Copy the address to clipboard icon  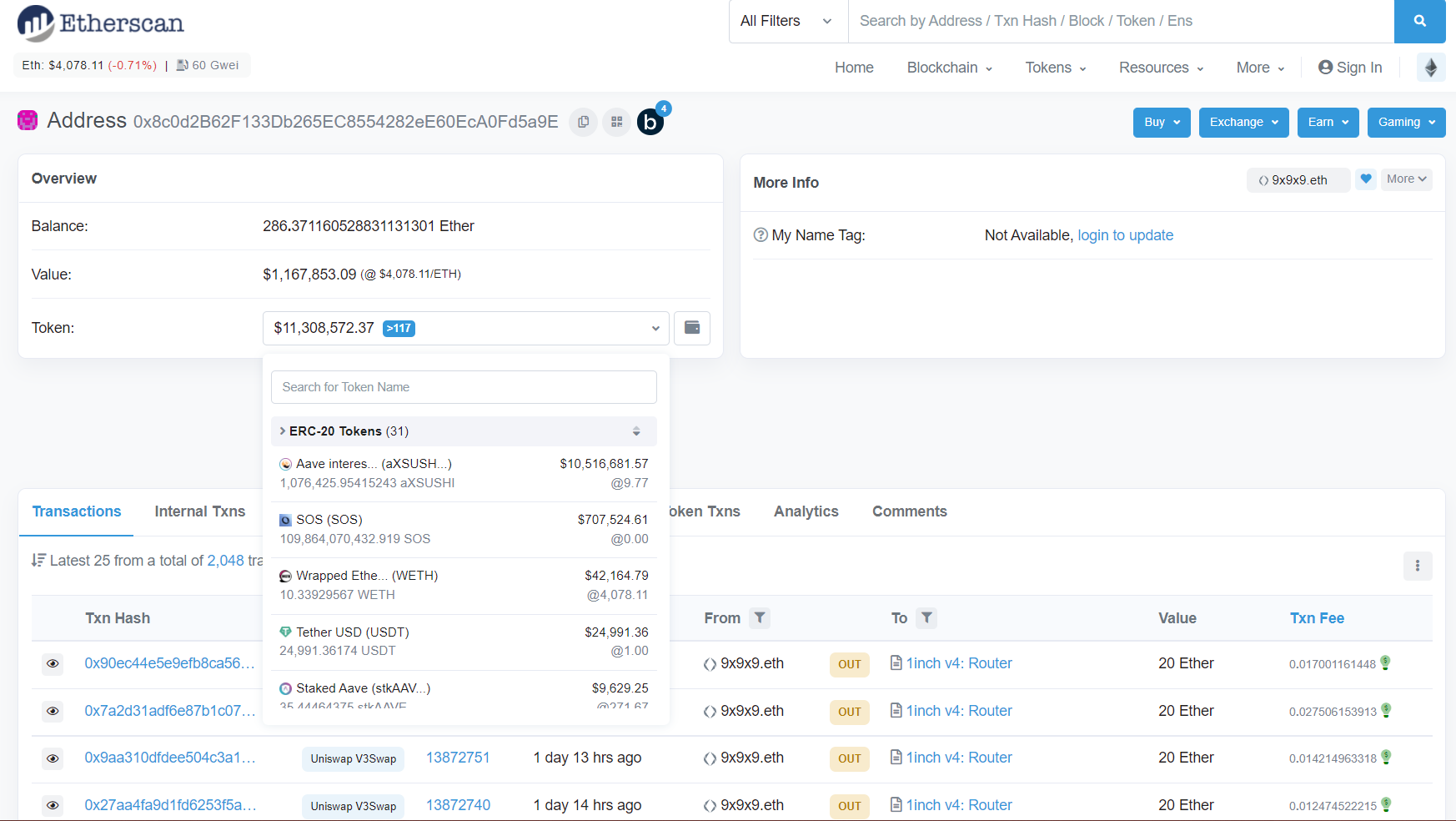584,122
